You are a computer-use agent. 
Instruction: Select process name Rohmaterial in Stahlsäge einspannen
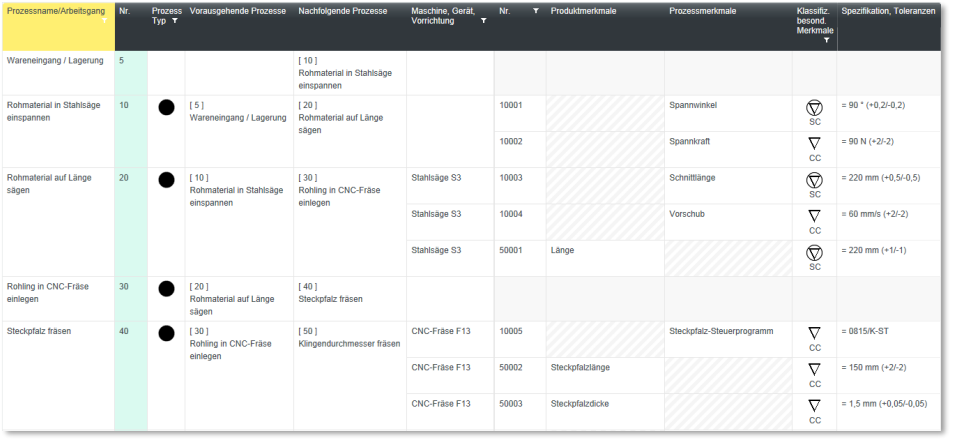pyautogui.click(x=53, y=111)
